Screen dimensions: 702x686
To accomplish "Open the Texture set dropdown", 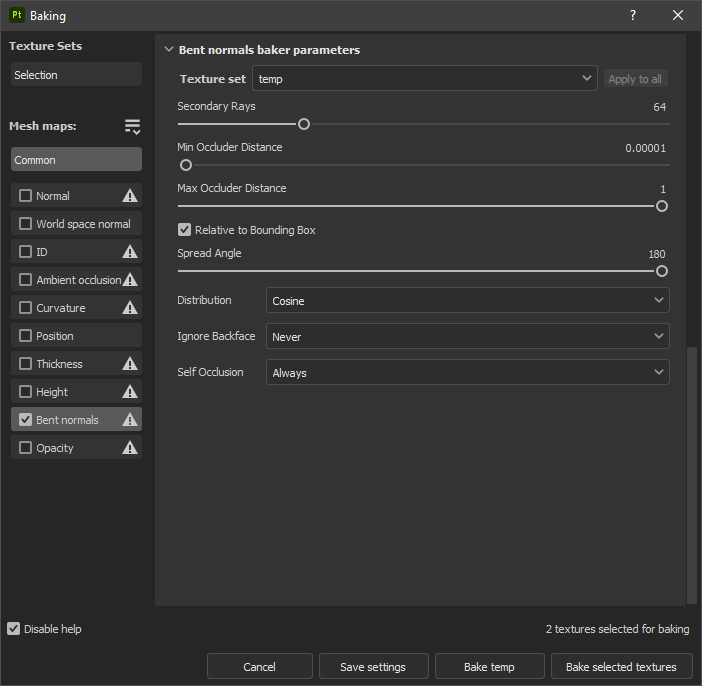I will pyautogui.click(x=425, y=78).
